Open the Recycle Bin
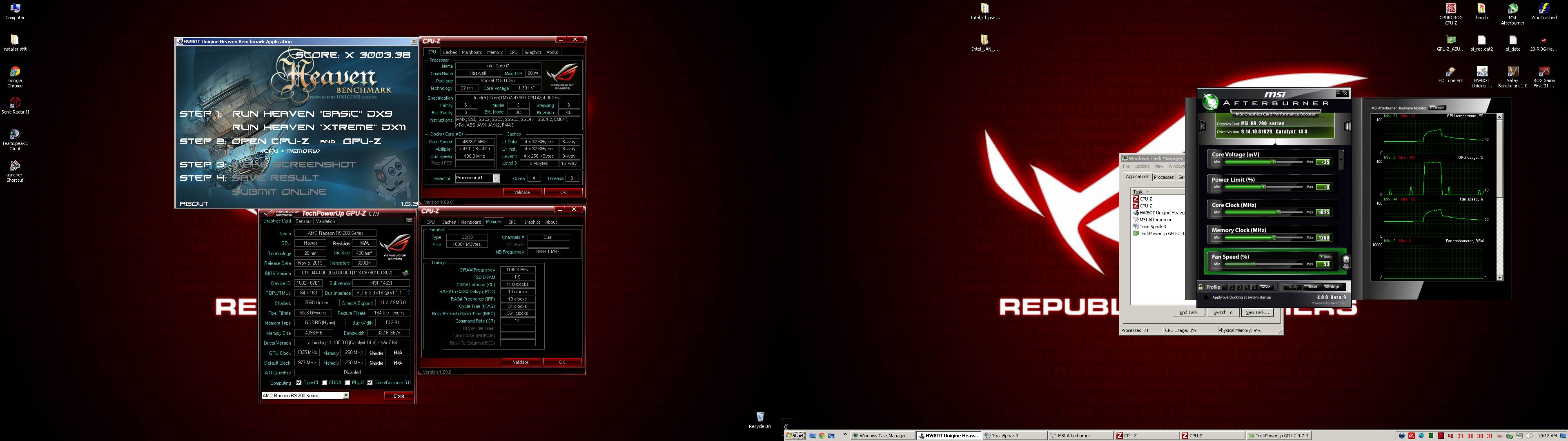This screenshot has height=441, width=1568. coord(759,420)
